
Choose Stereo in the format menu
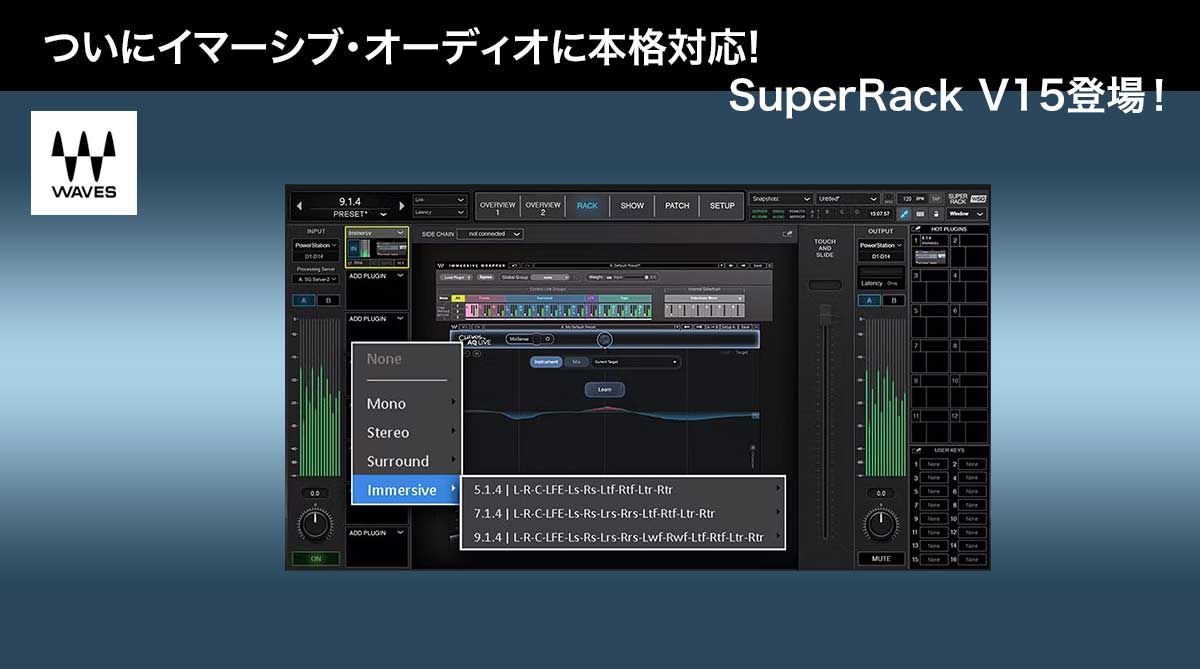pos(406,432)
